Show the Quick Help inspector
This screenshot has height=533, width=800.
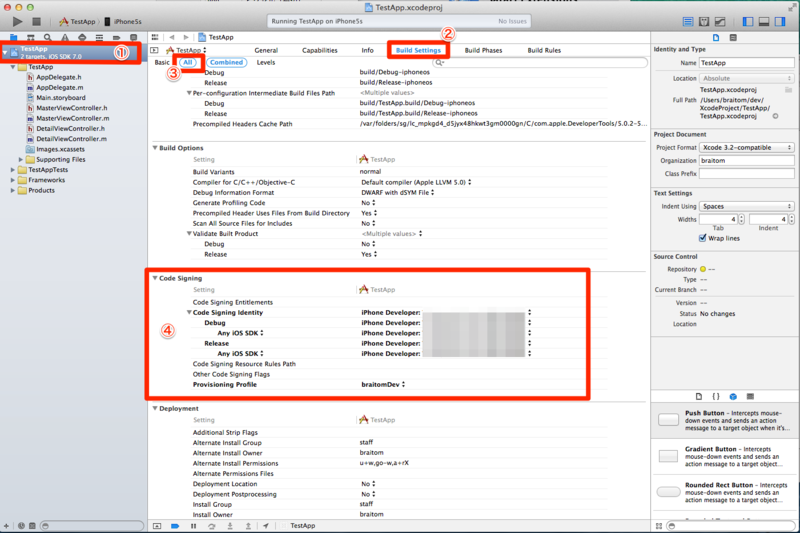pyautogui.click(x=733, y=38)
